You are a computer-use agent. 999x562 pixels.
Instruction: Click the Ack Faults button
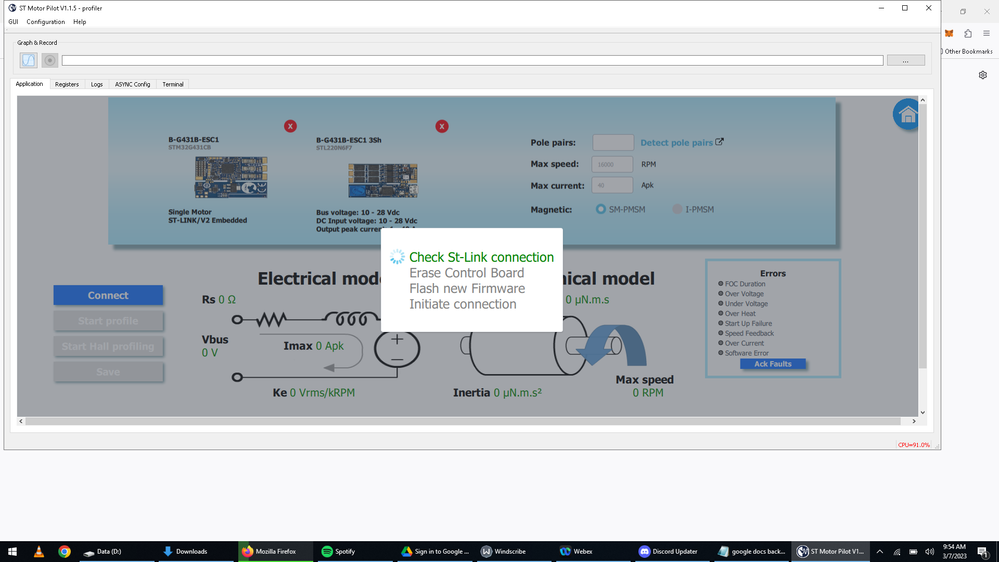(x=773, y=364)
